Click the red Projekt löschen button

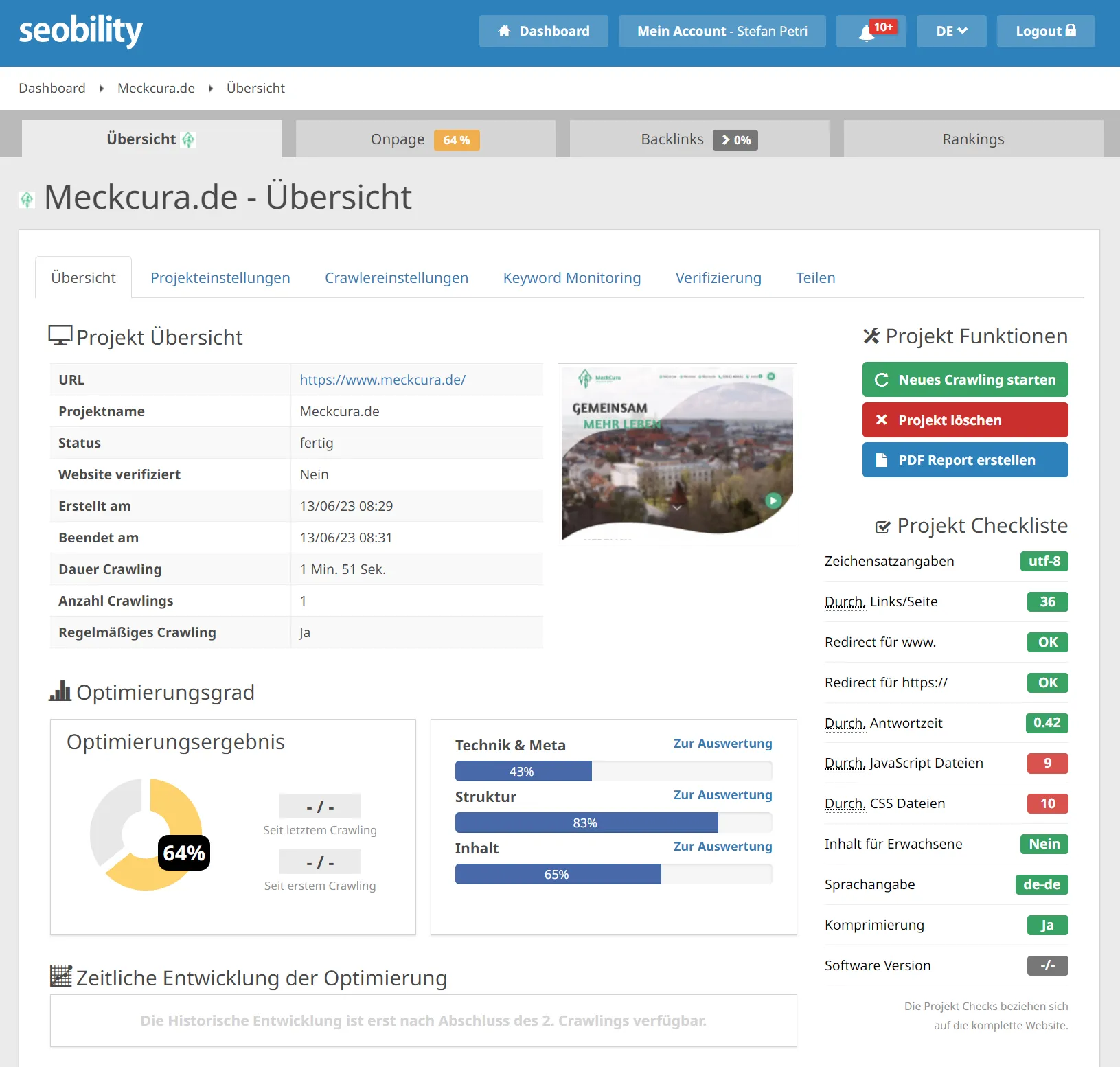(x=965, y=420)
